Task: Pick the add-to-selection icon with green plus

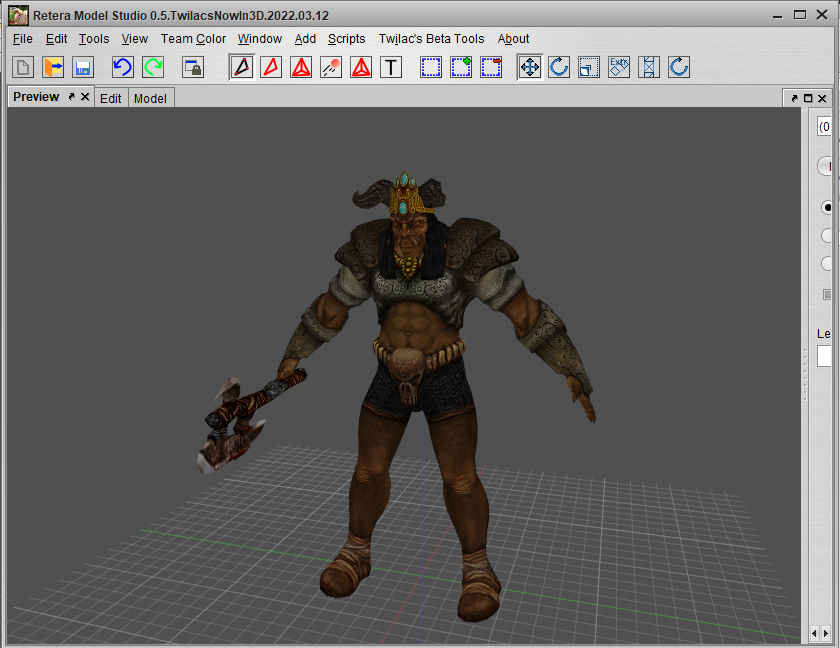Action: coord(461,67)
